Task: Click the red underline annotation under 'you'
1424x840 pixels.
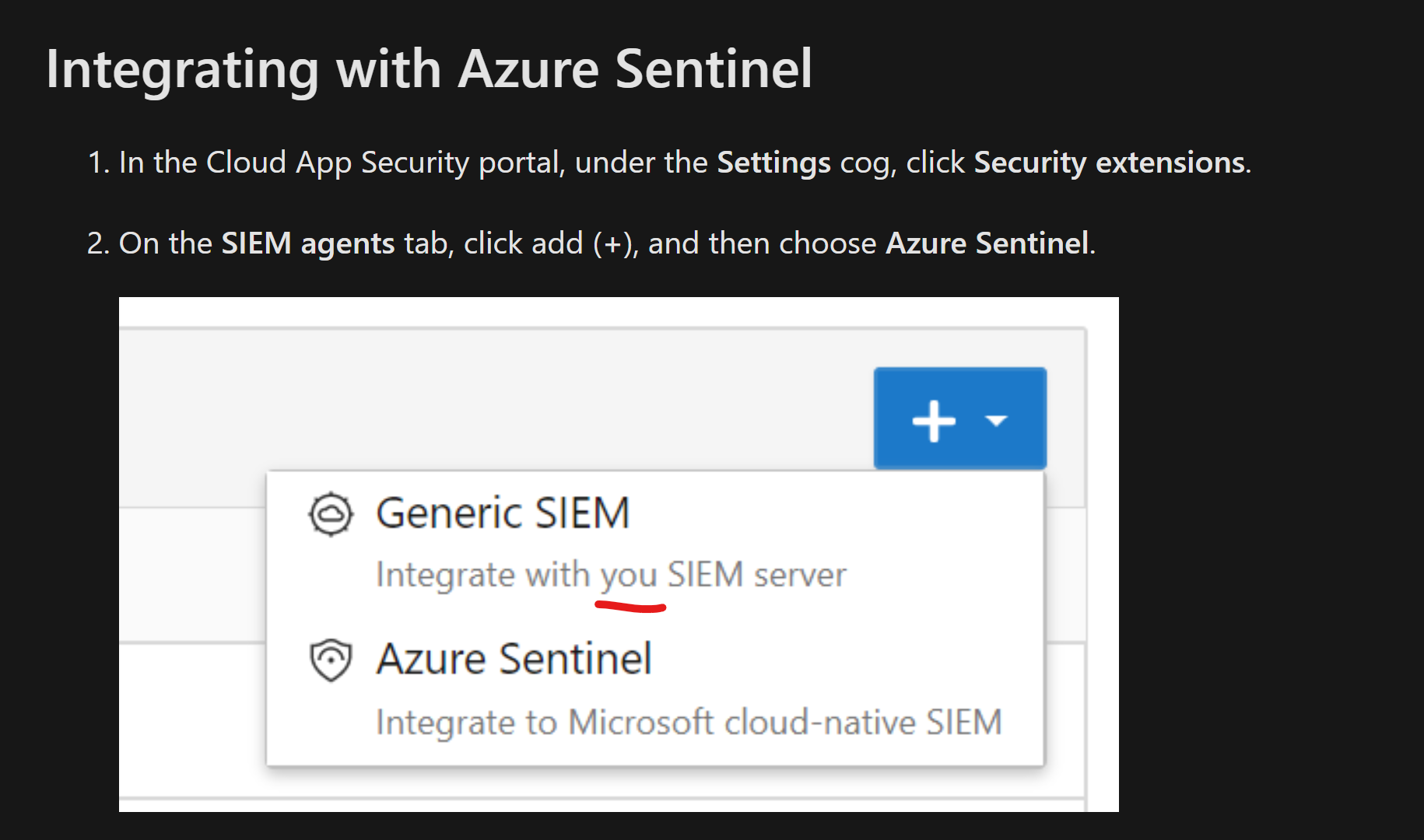Action: 630,605
